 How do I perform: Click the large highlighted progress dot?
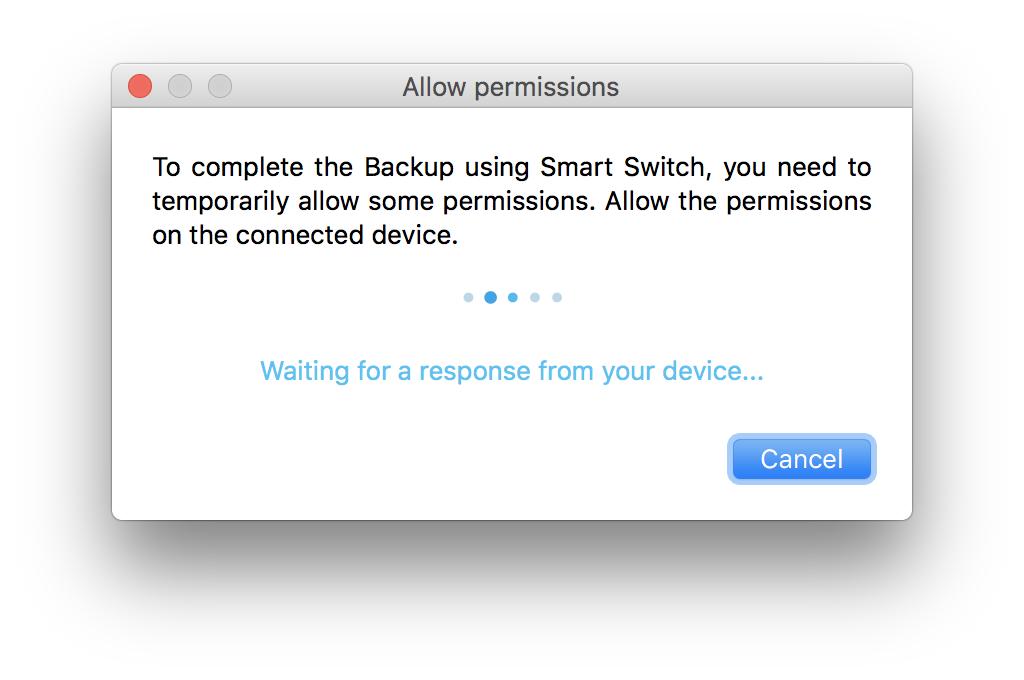490,297
